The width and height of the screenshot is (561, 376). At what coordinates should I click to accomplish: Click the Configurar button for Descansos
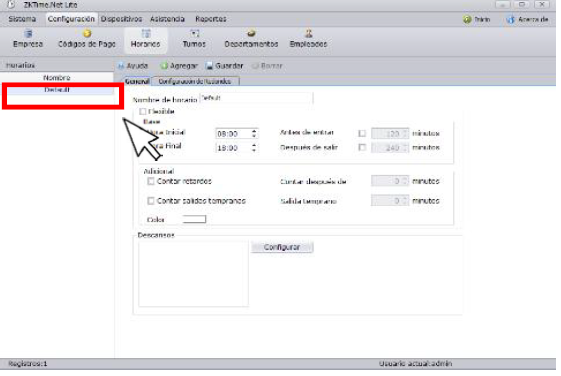click(x=282, y=247)
